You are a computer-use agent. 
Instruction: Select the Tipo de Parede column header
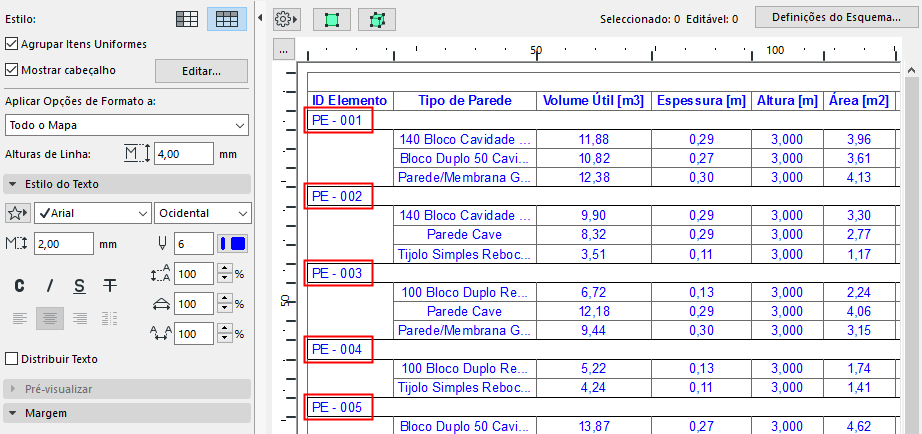tap(465, 101)
